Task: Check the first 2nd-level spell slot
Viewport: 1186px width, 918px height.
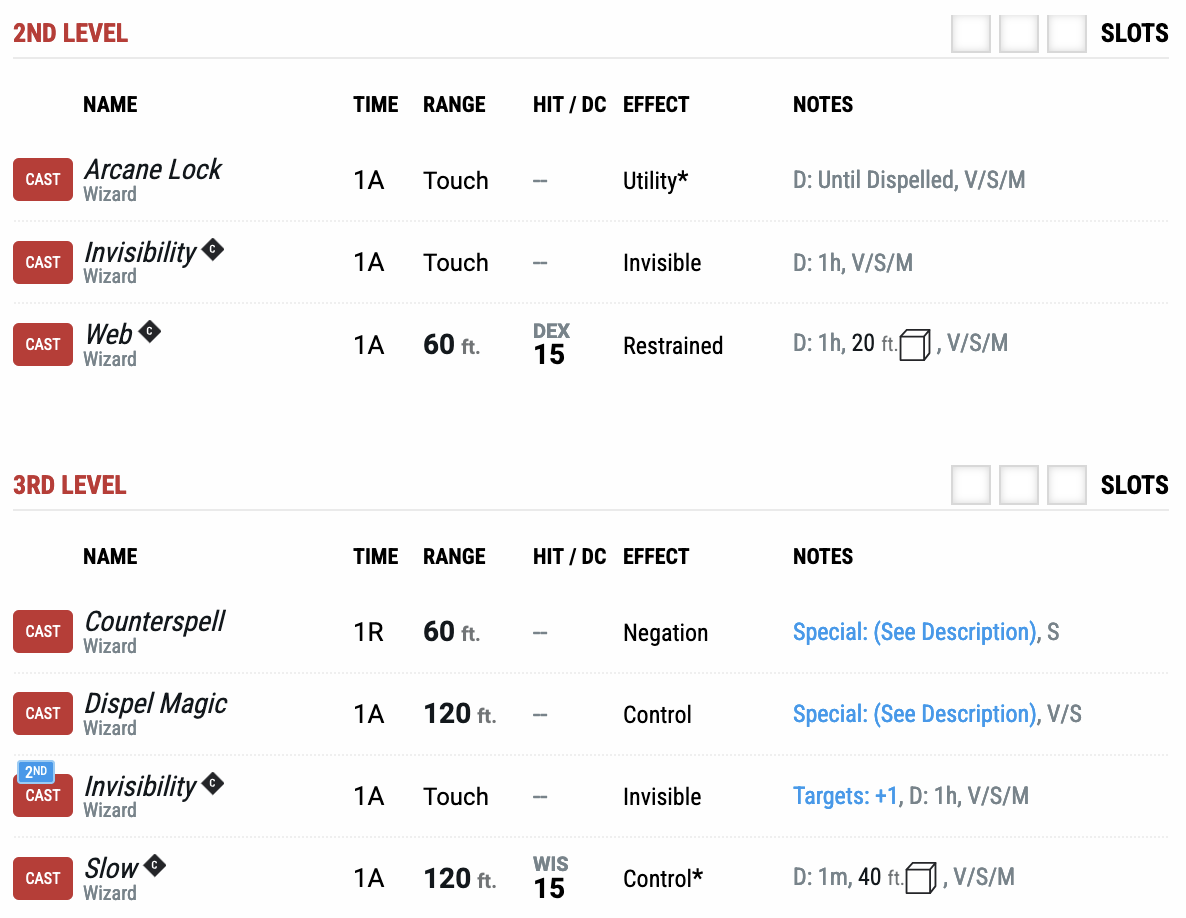Action: tap(971, 34)
